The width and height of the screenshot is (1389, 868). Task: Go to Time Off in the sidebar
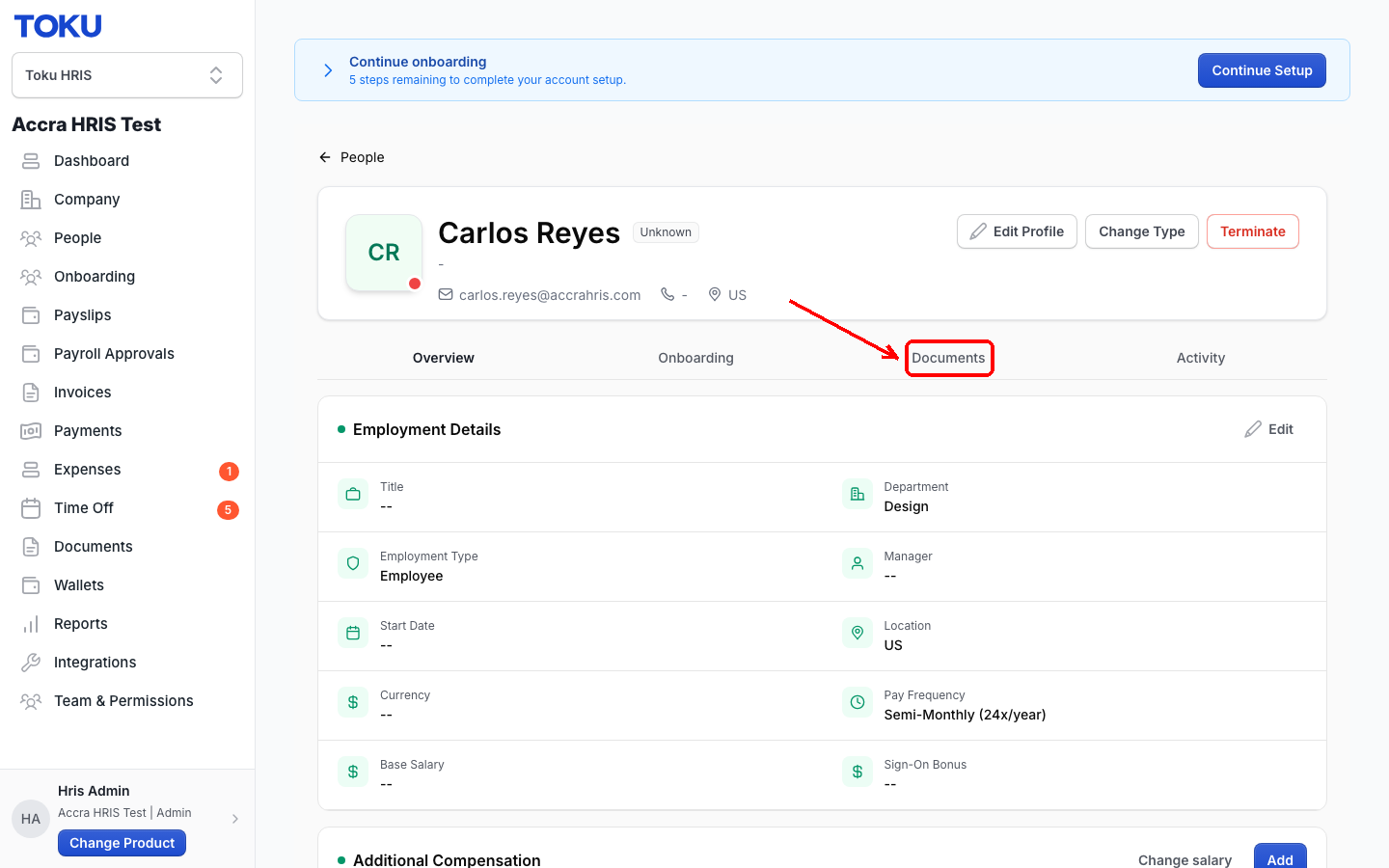127,508
